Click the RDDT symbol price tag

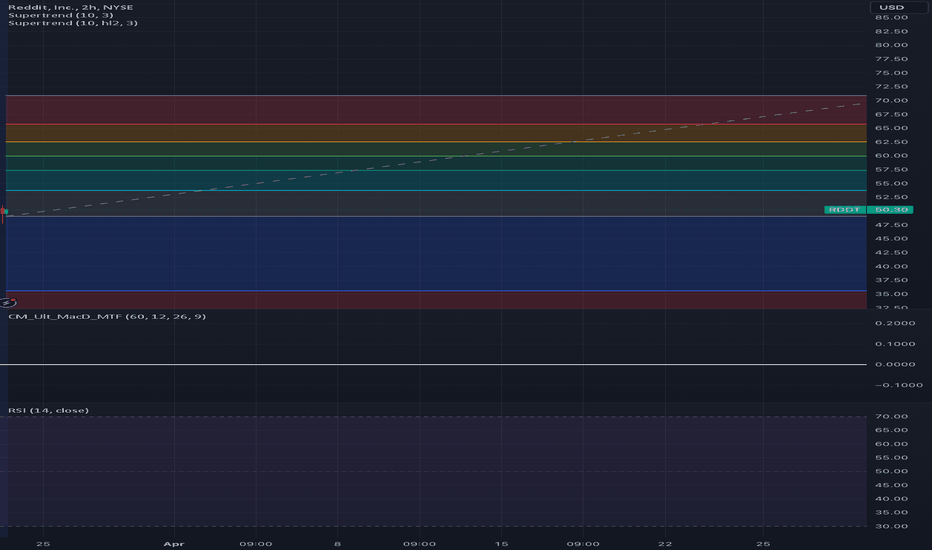click(x=845, y=209)
